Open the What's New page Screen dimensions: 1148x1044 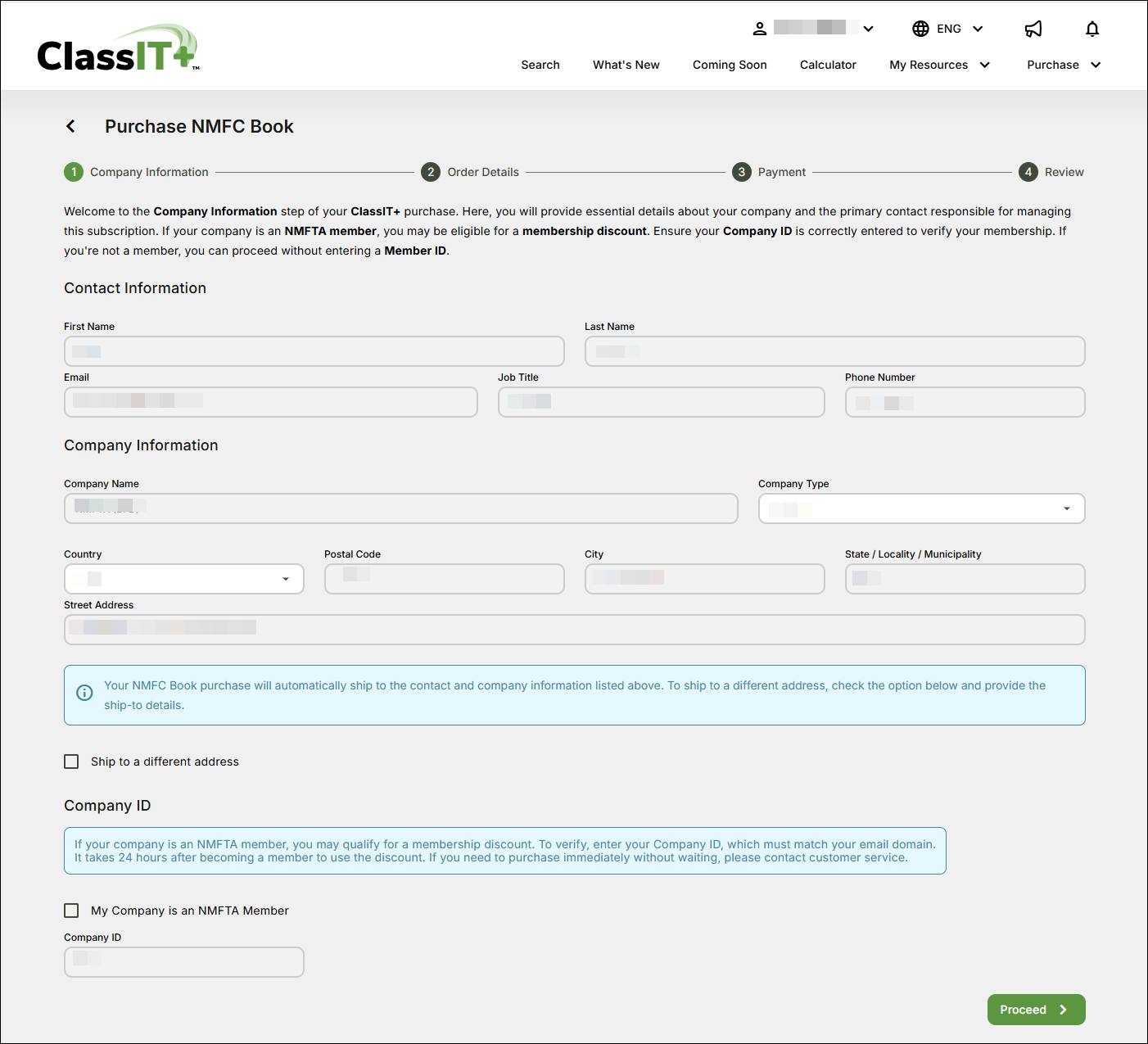point(626,65)
